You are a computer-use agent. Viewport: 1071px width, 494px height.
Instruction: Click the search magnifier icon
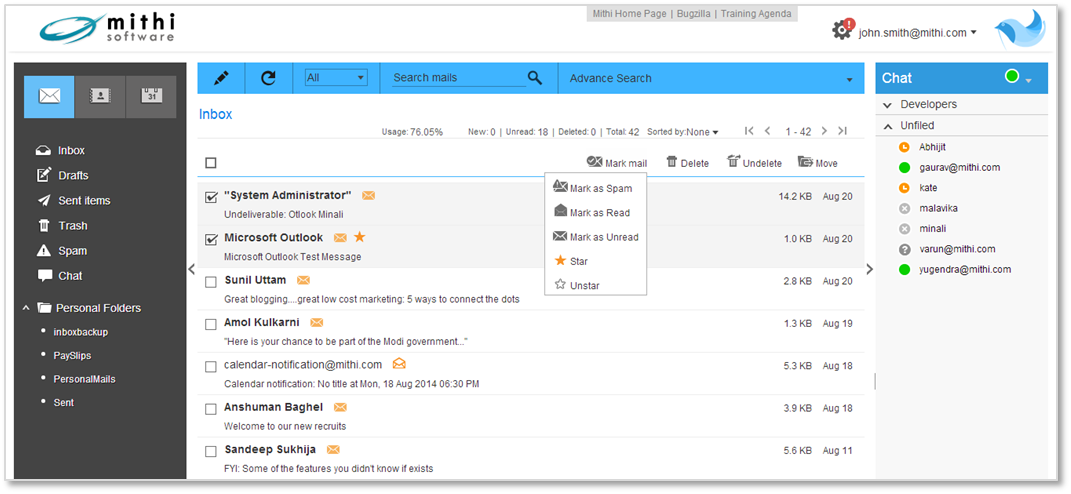[x=536, y=78]
